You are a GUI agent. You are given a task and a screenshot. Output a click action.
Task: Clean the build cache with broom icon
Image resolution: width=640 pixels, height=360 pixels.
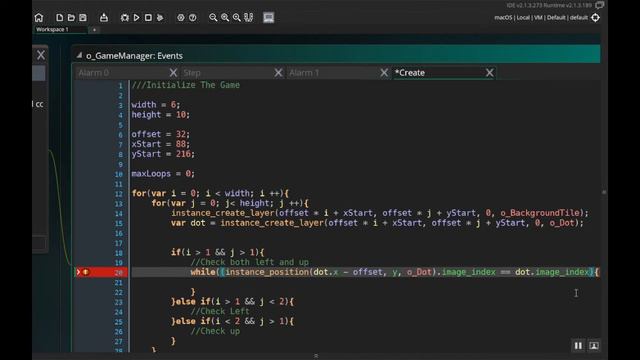[160, 18]
